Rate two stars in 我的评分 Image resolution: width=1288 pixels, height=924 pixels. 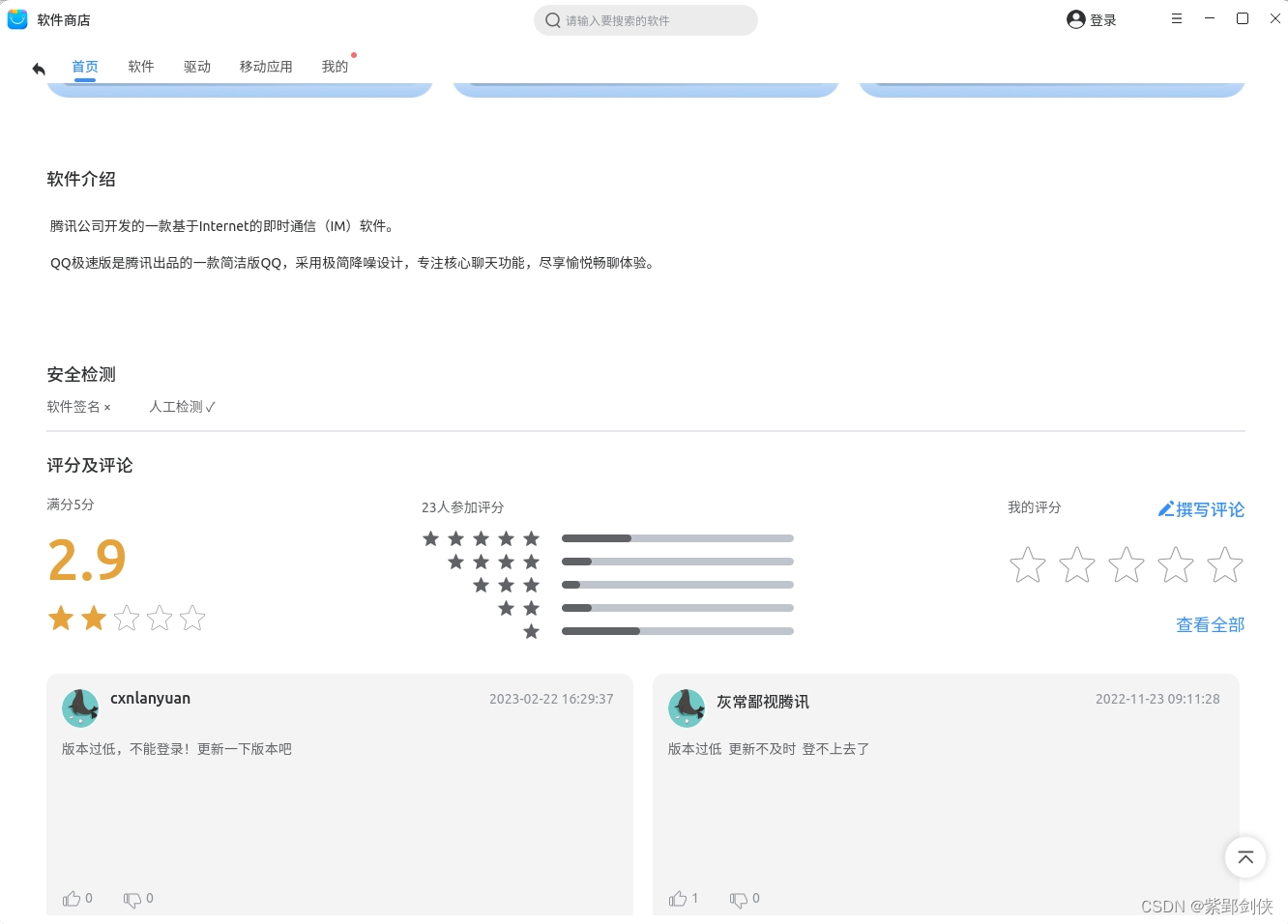point(1077,565)
